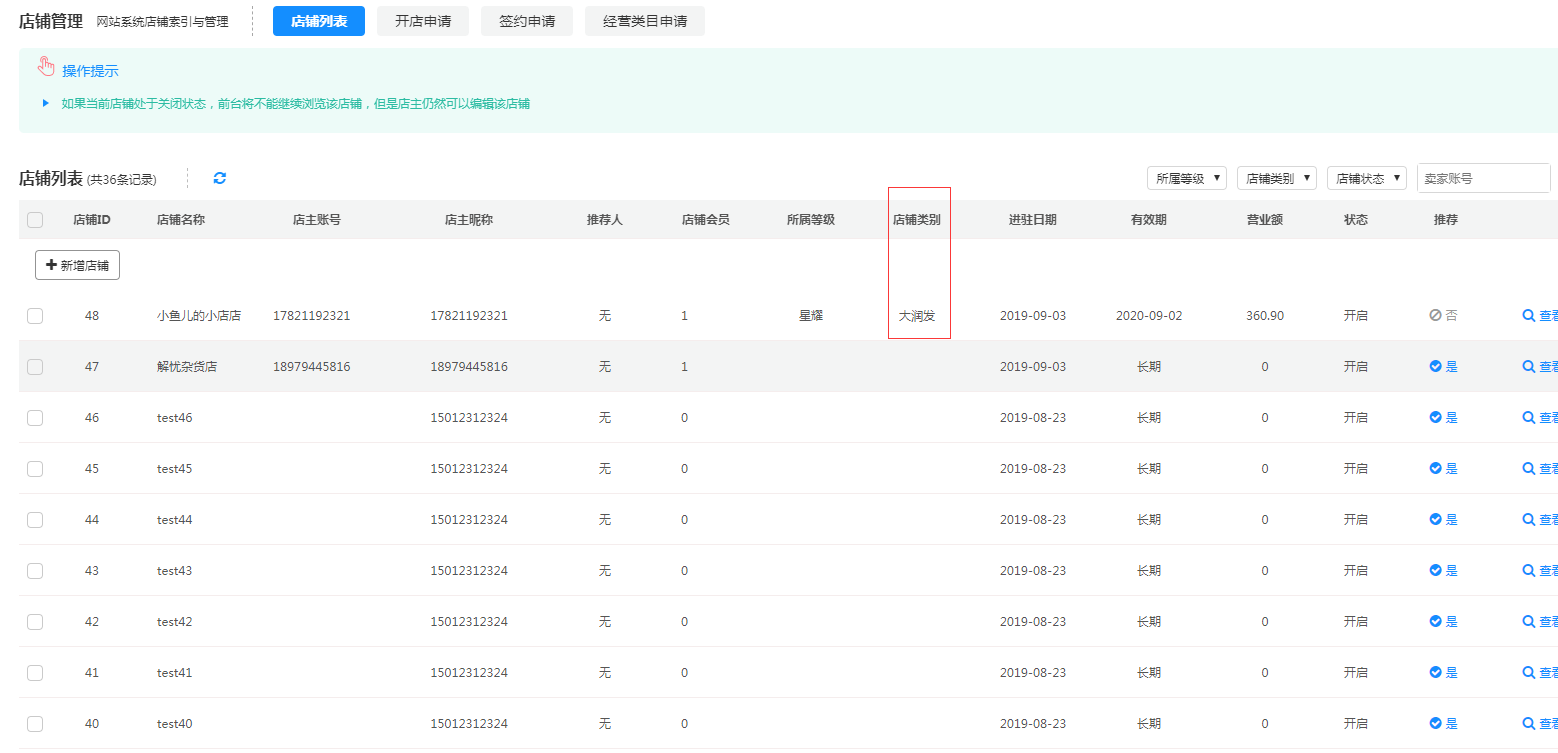The height and width of the screenshot is (753, 1558).
Task: Check the select-all checkbox in table header
Action: [x=35, y=220]
